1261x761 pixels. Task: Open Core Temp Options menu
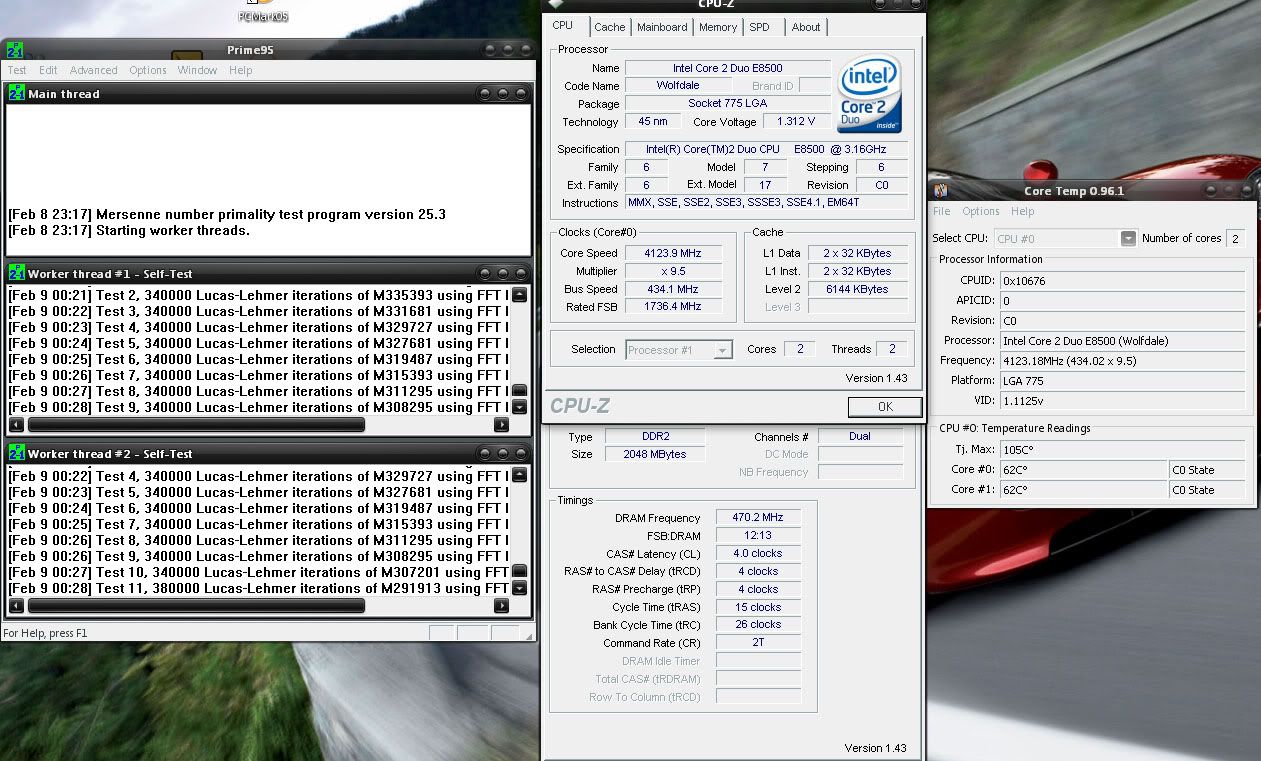click(x=981, y=211)
